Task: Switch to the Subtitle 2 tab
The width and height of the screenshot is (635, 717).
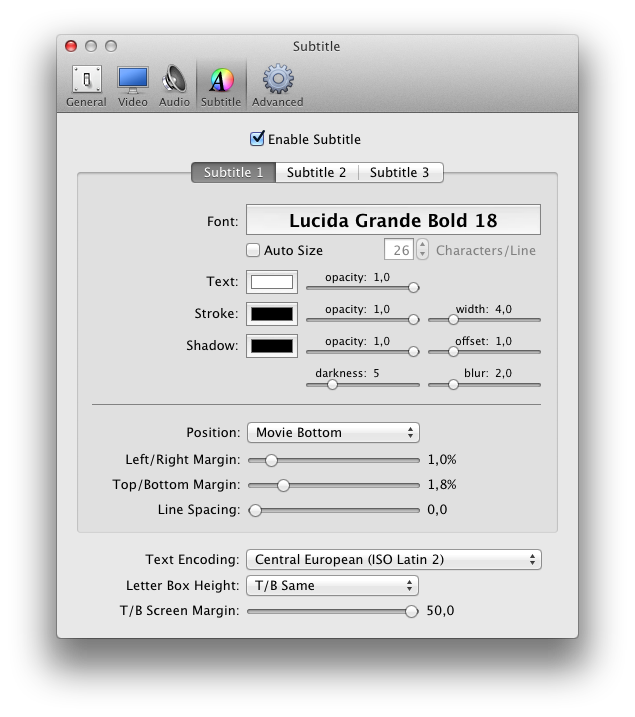Action: (316, 172)
